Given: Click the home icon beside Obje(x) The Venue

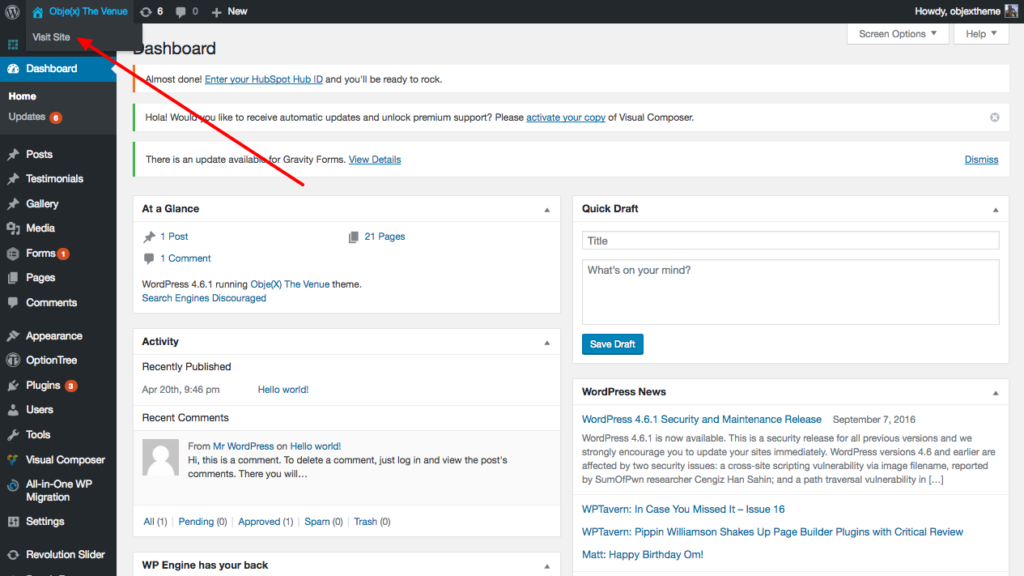Looking at the screenshot, I should click(38, 12).
